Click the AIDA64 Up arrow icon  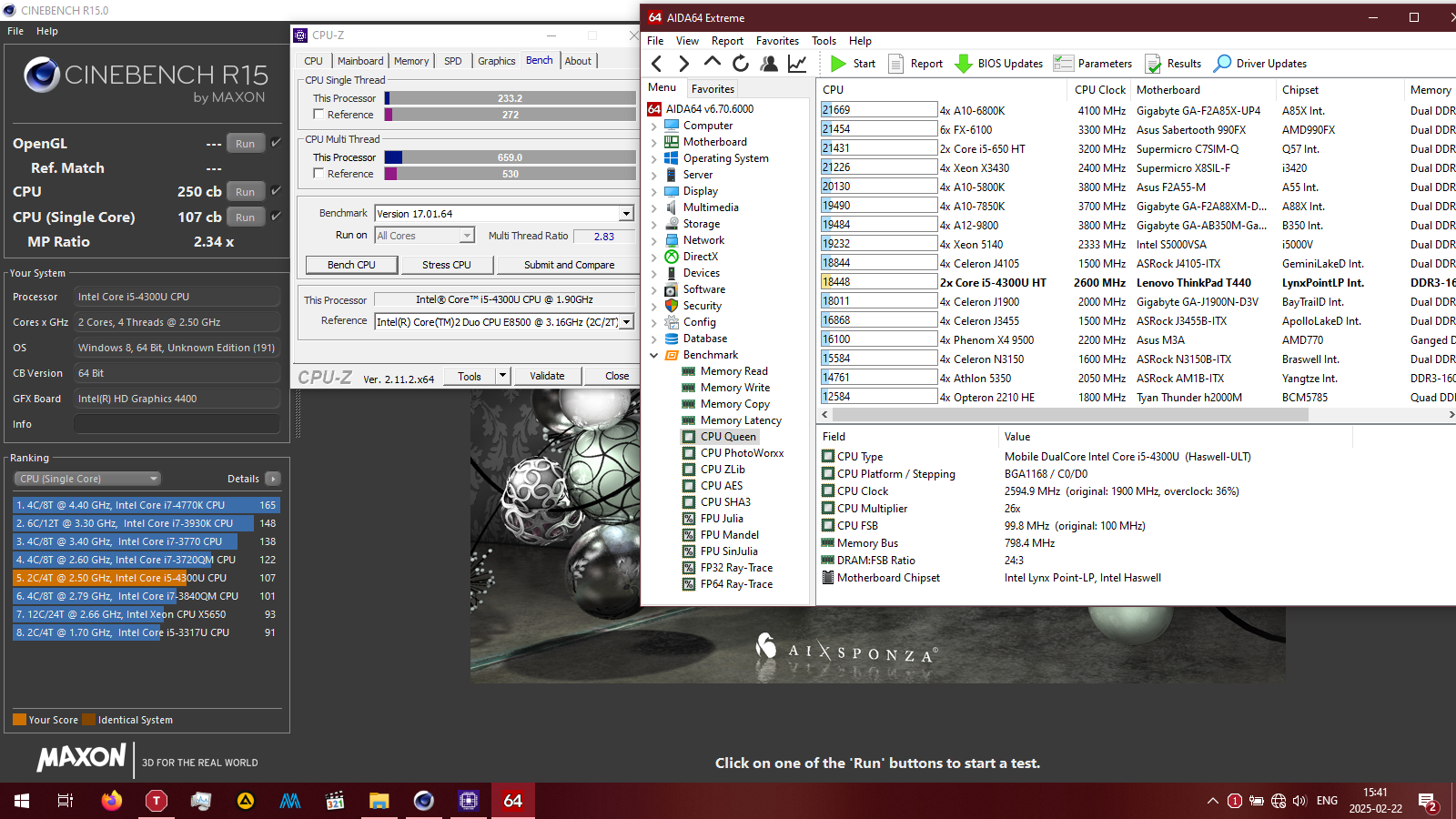713,63
